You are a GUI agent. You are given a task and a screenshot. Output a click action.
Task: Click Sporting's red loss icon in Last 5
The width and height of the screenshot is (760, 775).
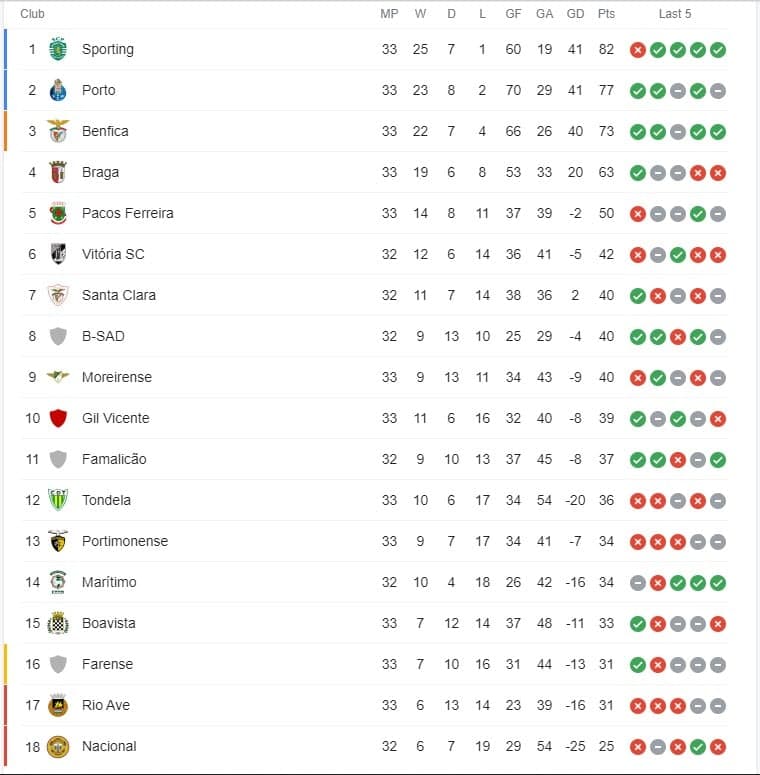tap(638, 50)
